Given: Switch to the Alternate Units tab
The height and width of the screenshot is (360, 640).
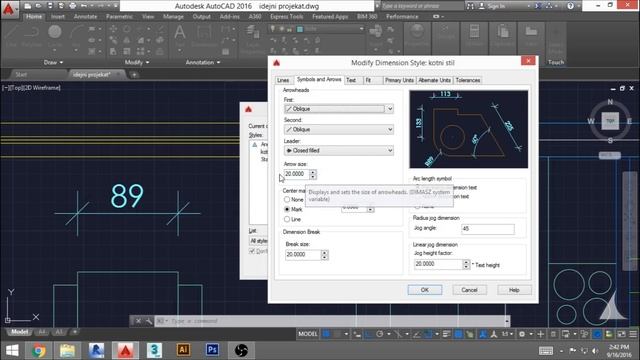Looking at the screenshot, I should click(x=434, y=80).
